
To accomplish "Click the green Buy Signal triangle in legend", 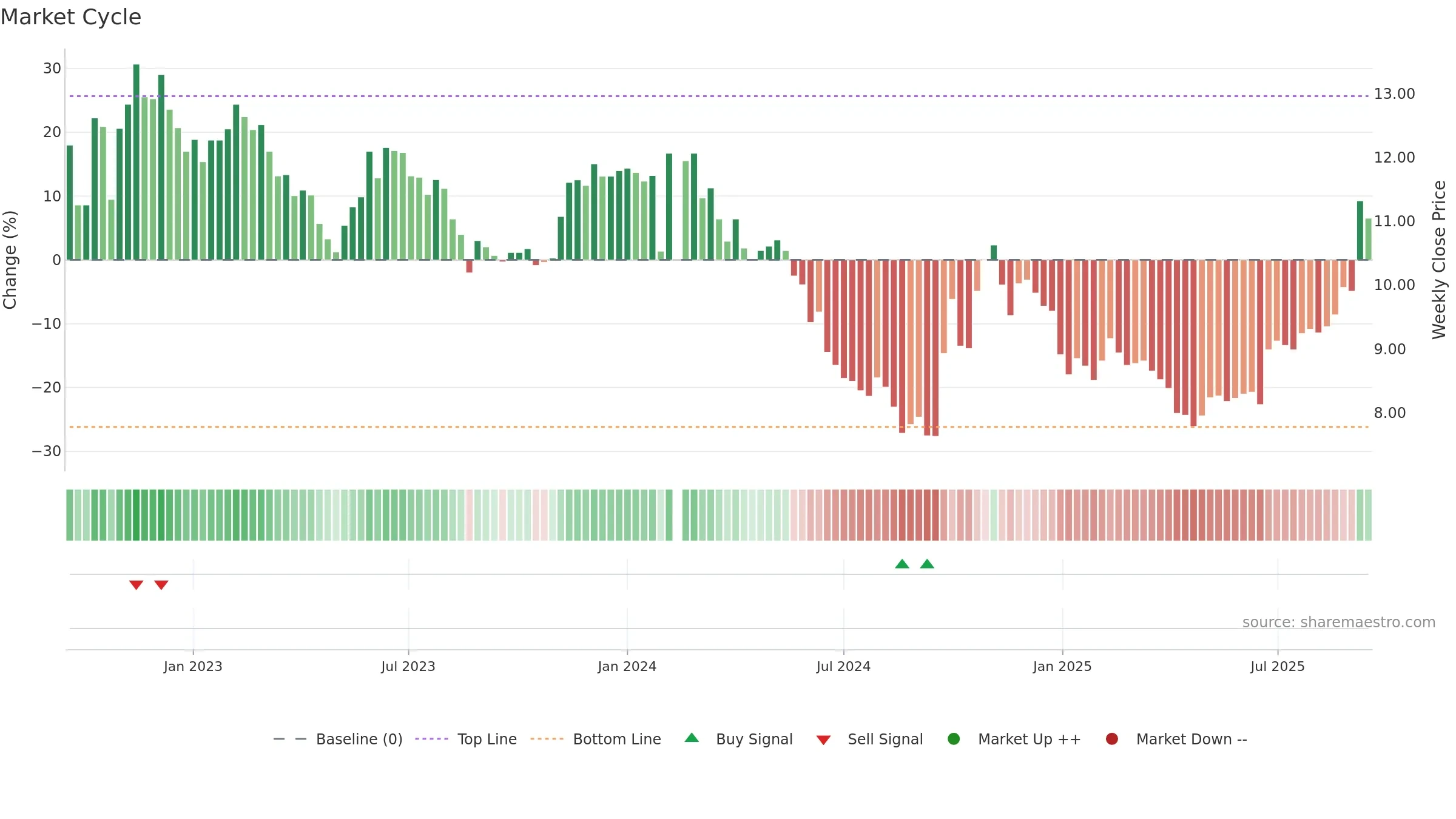I will coord(692,738).
